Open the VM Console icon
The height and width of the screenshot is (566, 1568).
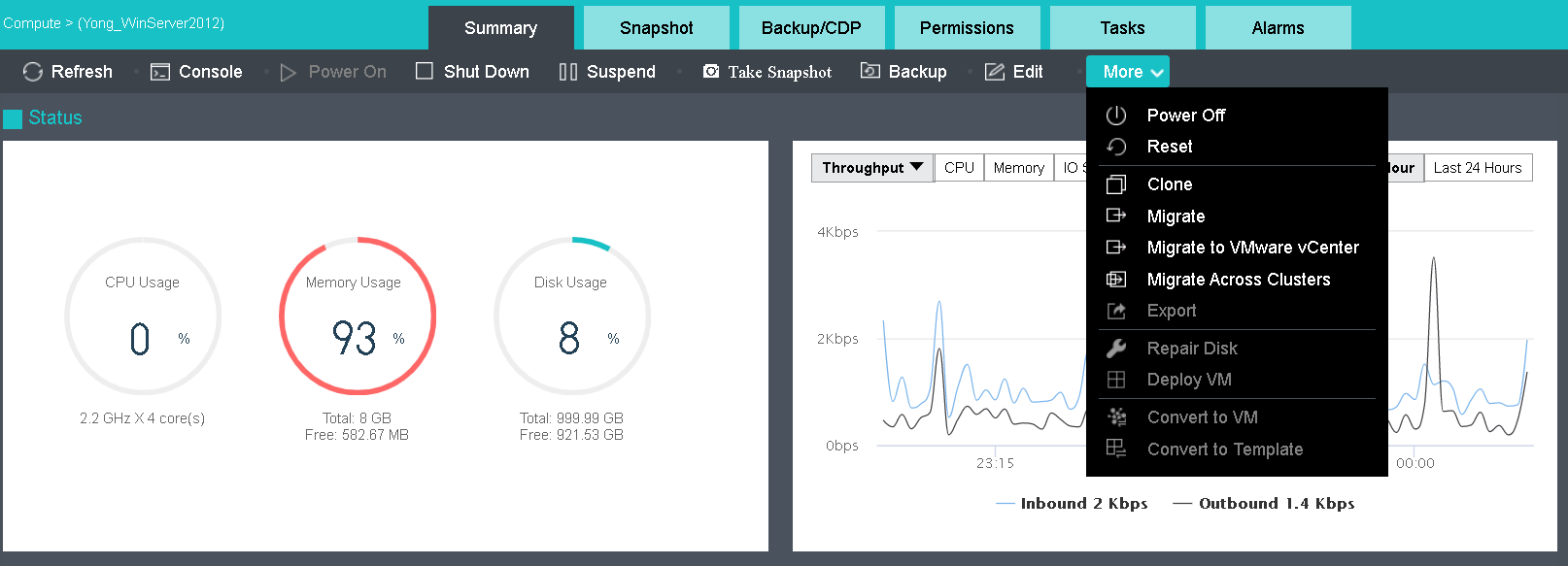pos(160,72)
